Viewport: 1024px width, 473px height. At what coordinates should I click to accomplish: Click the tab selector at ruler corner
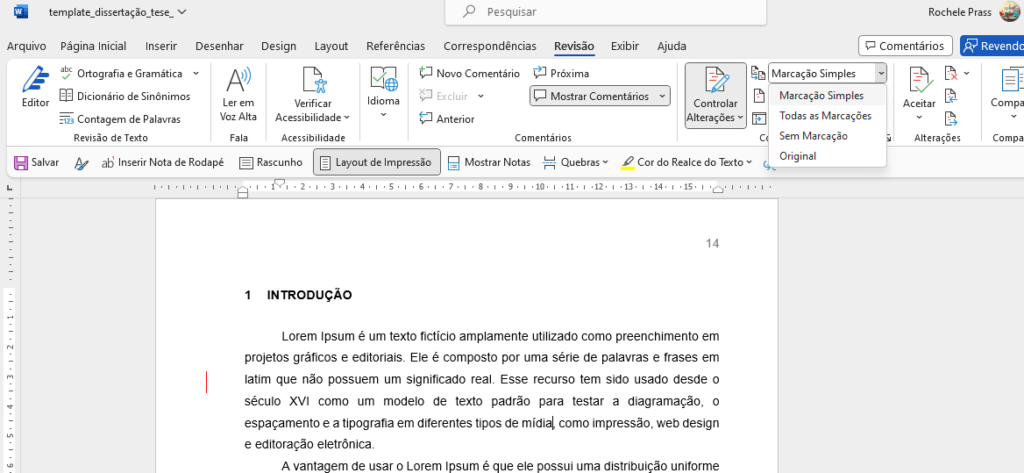pos(10,188)
